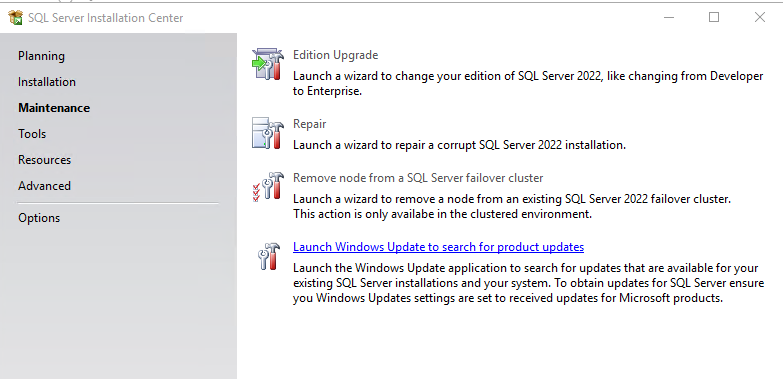Image resolution: width=783 pixels, height=379 pixels.
Task: Click the text about repairing a corrupt installation
Action: pyautogui.click(x=459, y=145)
